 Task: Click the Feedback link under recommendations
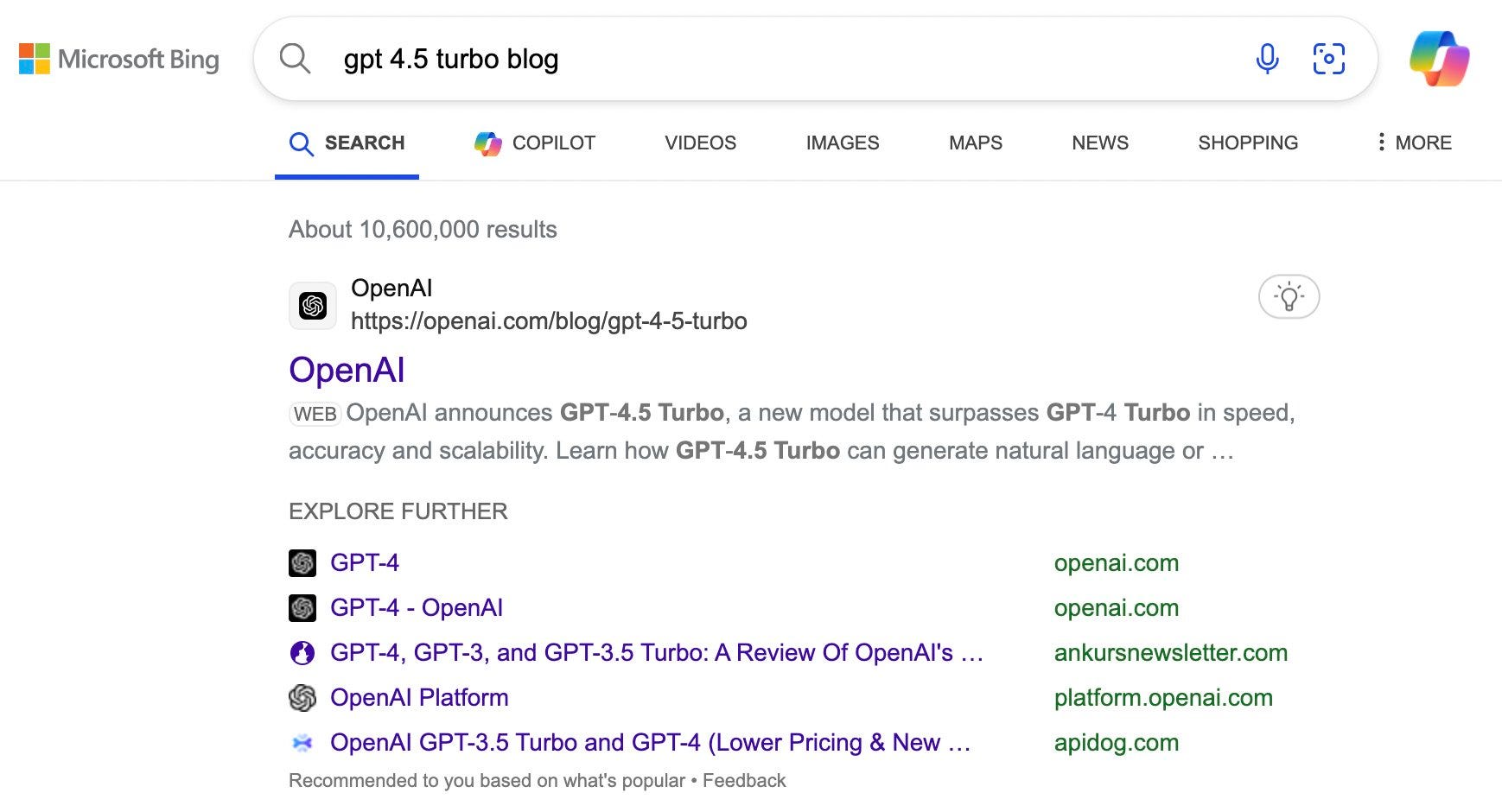click(x=744, y=781)
